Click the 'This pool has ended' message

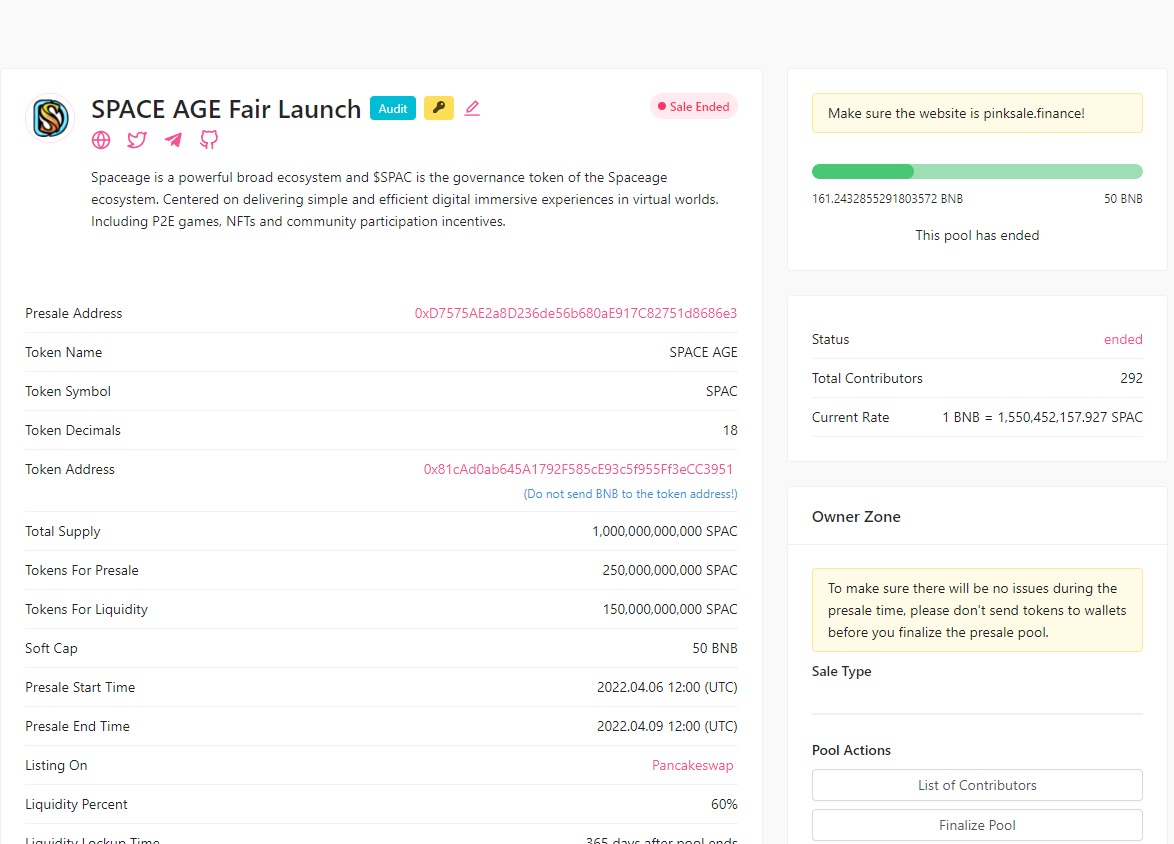pos(977,235)
